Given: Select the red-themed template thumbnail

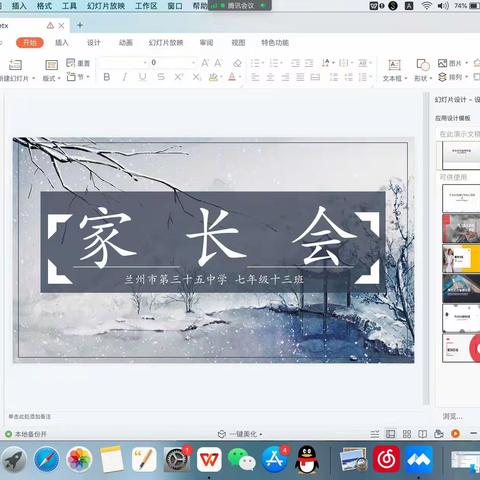Looking at the screenshot, I should click(461, 228).
